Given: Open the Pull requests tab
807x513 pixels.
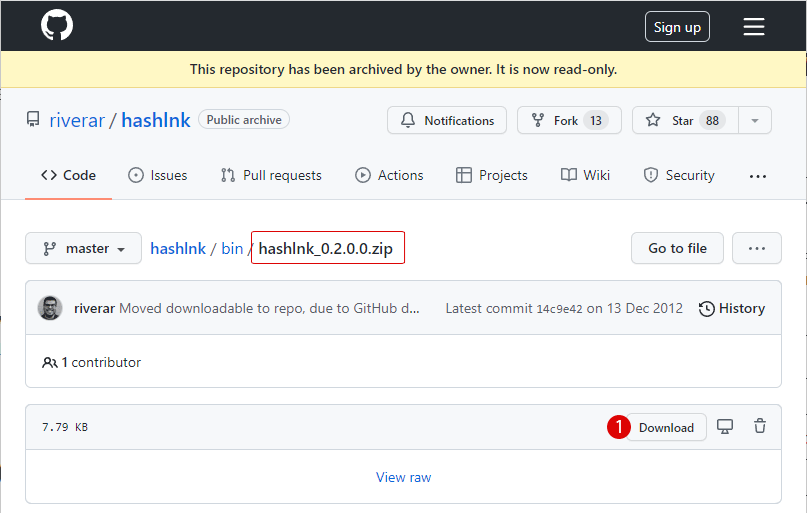Looking at the screenshot, I should point(271,175).
